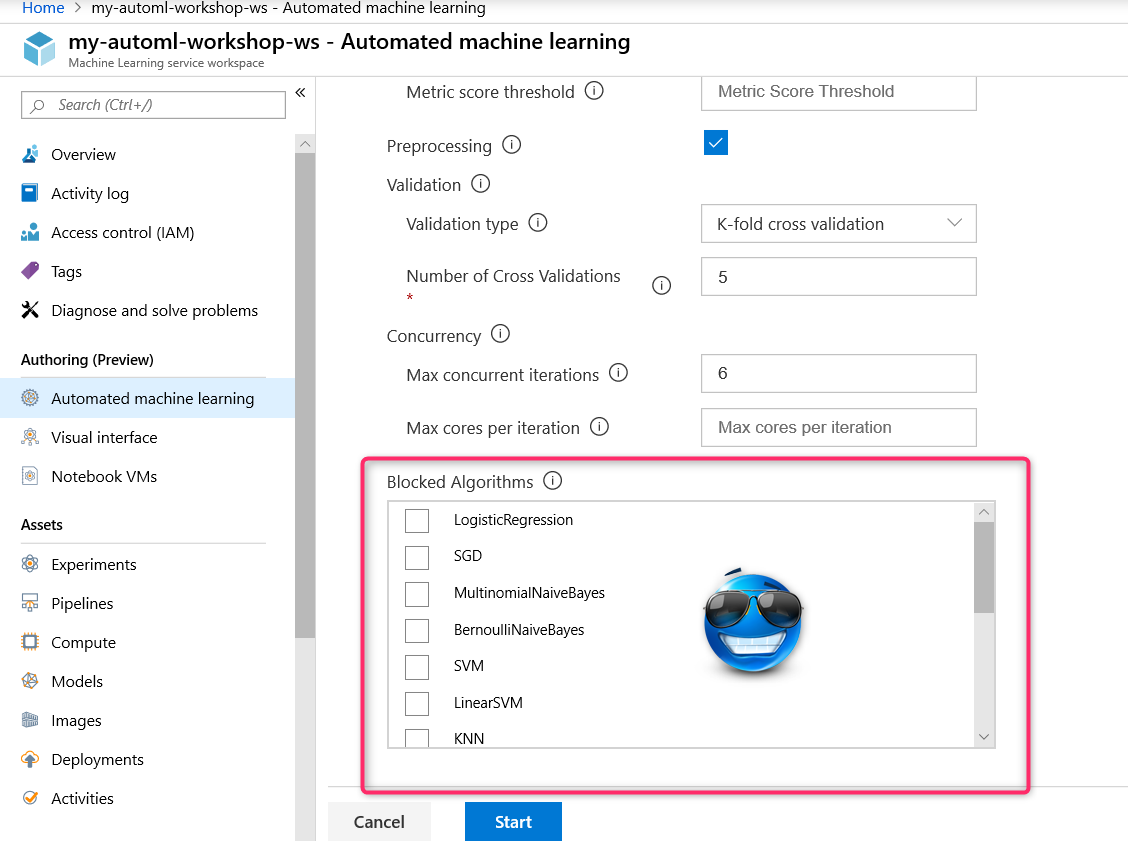Click info icon for Number of Cross Validations
The image size is (1128, 841).
[x=662, y=286]
